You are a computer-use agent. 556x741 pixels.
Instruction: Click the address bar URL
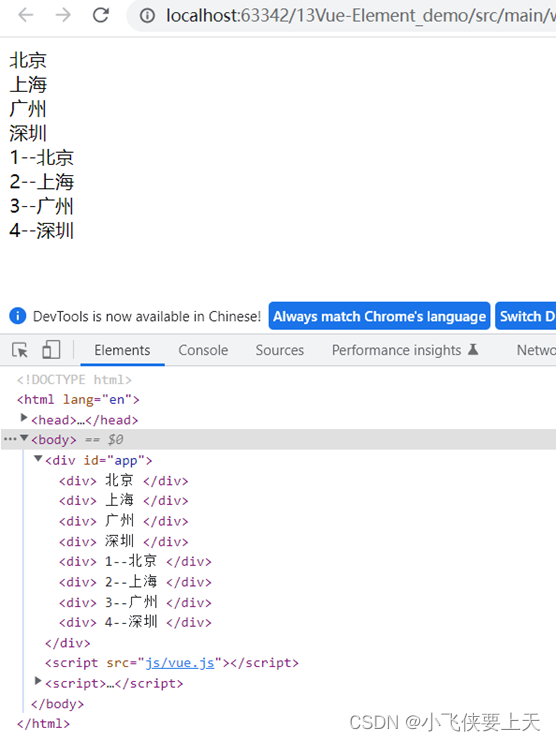coord(360,16)
